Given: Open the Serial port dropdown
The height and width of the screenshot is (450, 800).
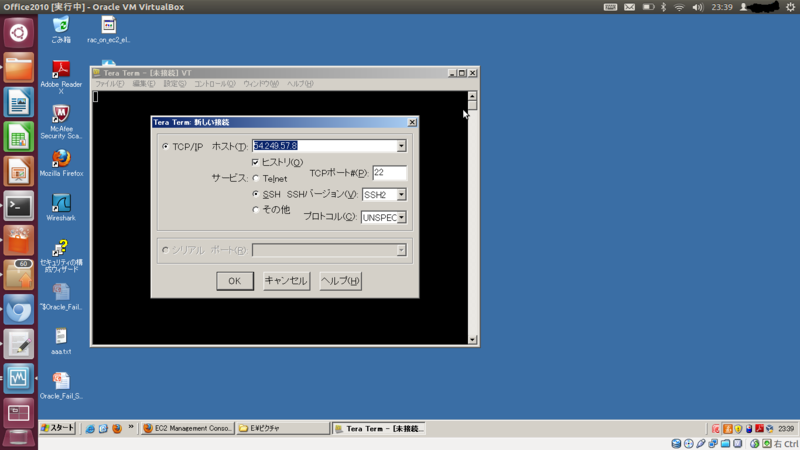Looking at the screenshot, I should coord(402,250).
